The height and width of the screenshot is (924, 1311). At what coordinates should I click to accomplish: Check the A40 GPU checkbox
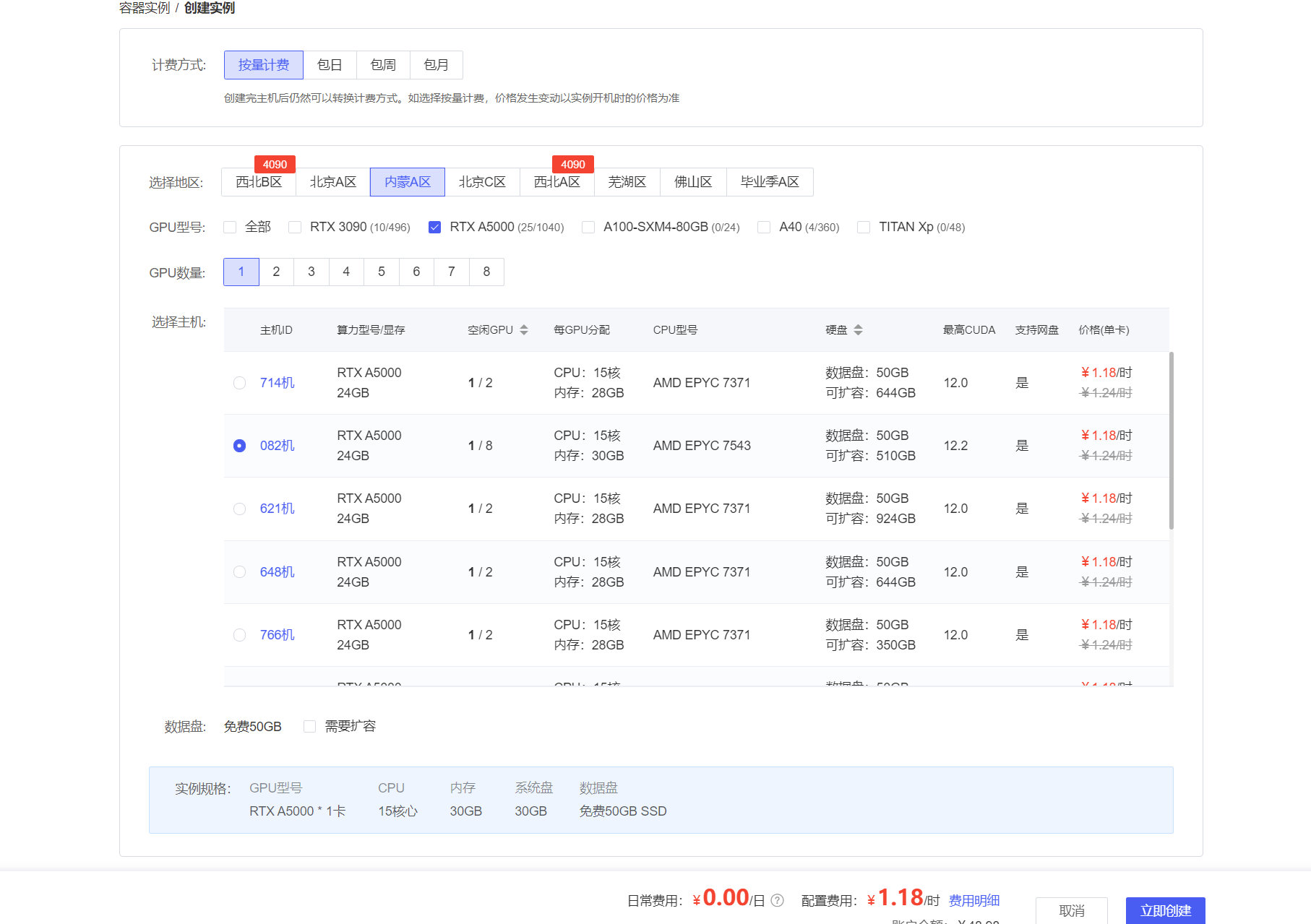coord(764,227)
